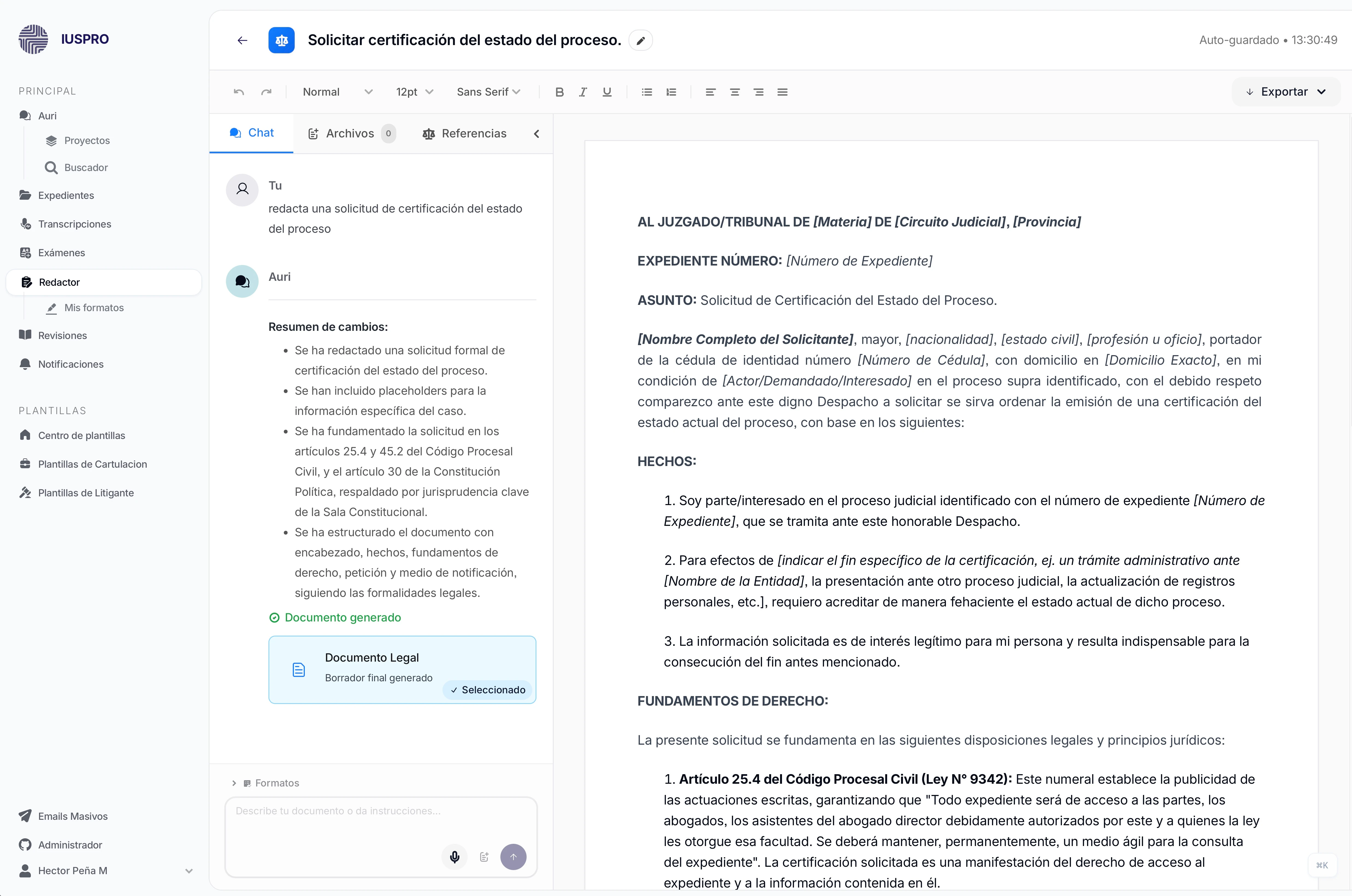
Task: Click the Auto-guardado timestamp
Action: click(1268, 40)
